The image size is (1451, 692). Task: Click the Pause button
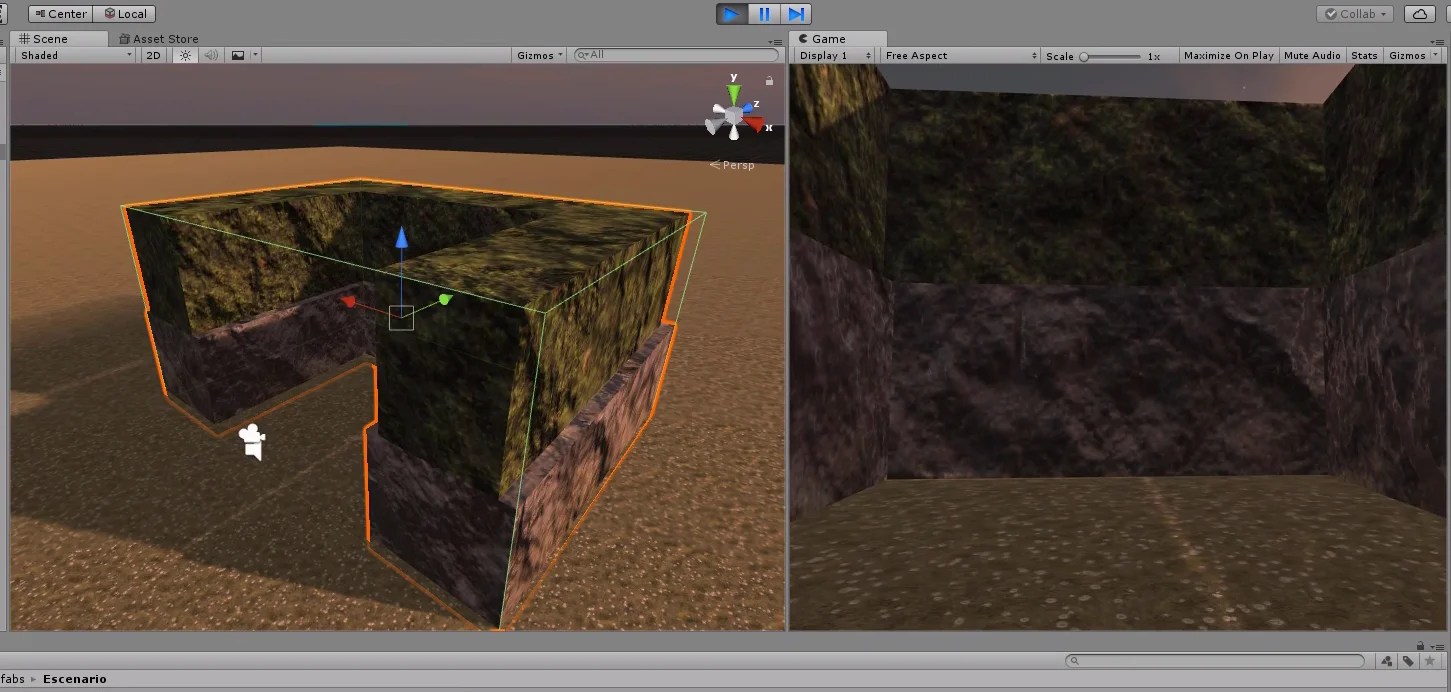[x=762, y=13]
